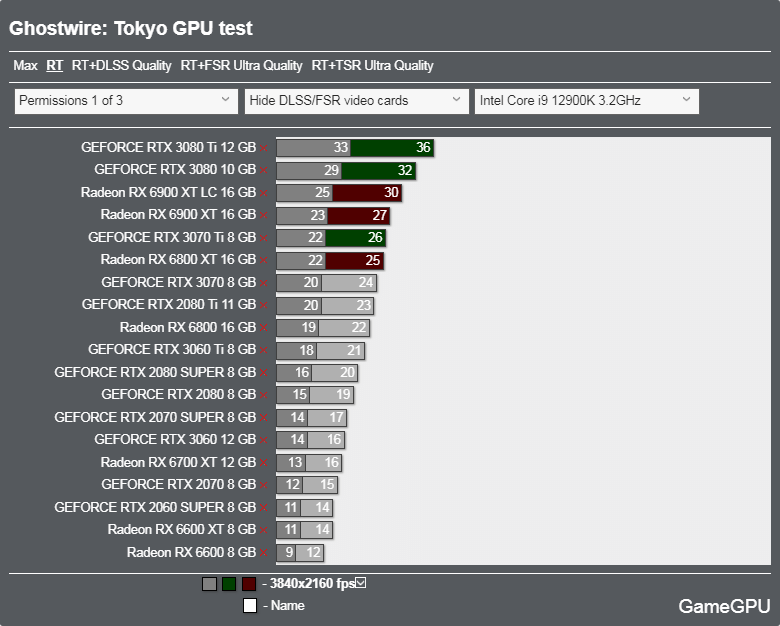This screenshot has width=780, height=626.
Task: Open the Permissions 1 of 3 dropdown
Action: tap(126, 101)
